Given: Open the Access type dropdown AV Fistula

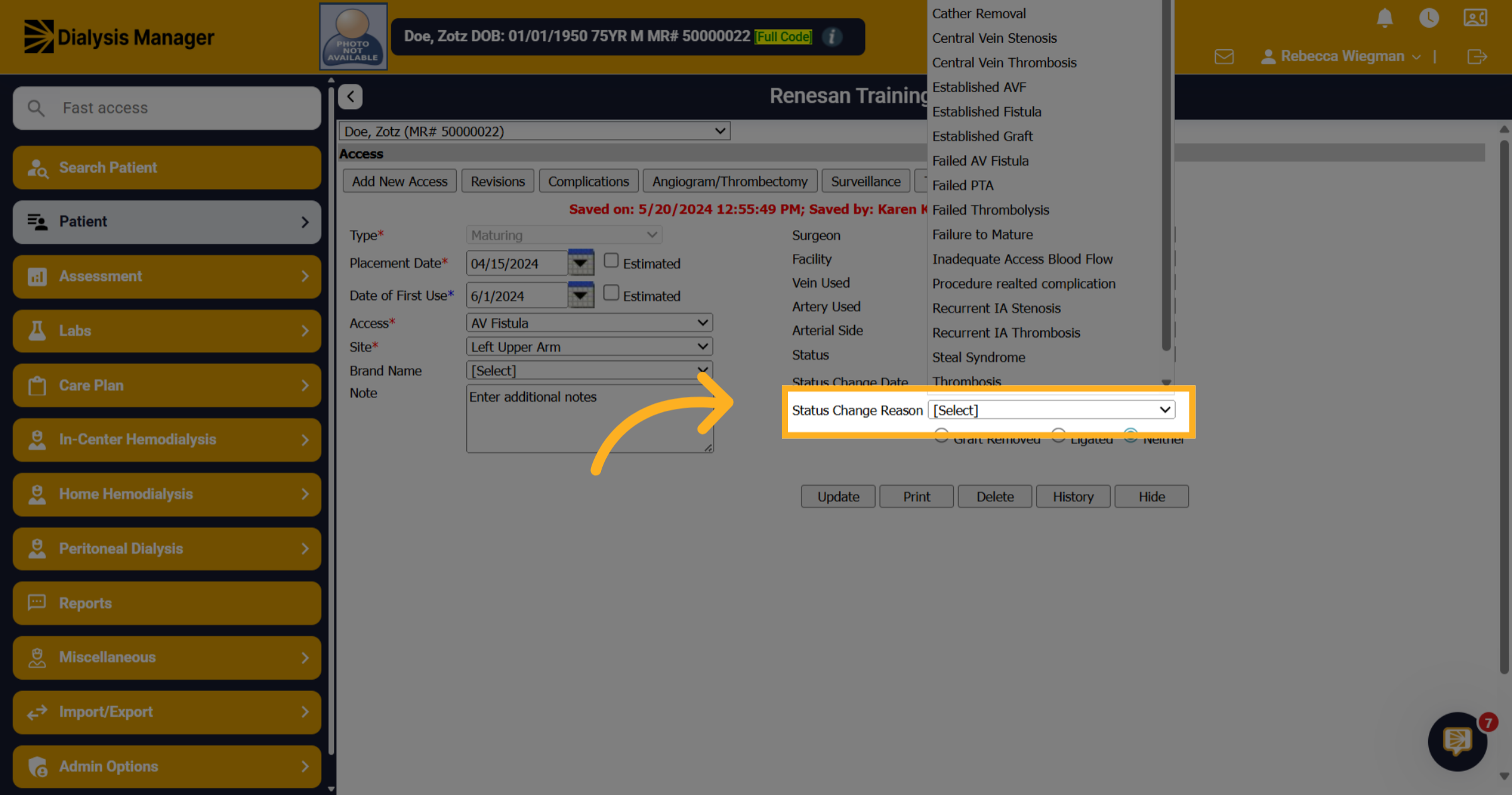Looking at the screenshot, I should [589, 323].
